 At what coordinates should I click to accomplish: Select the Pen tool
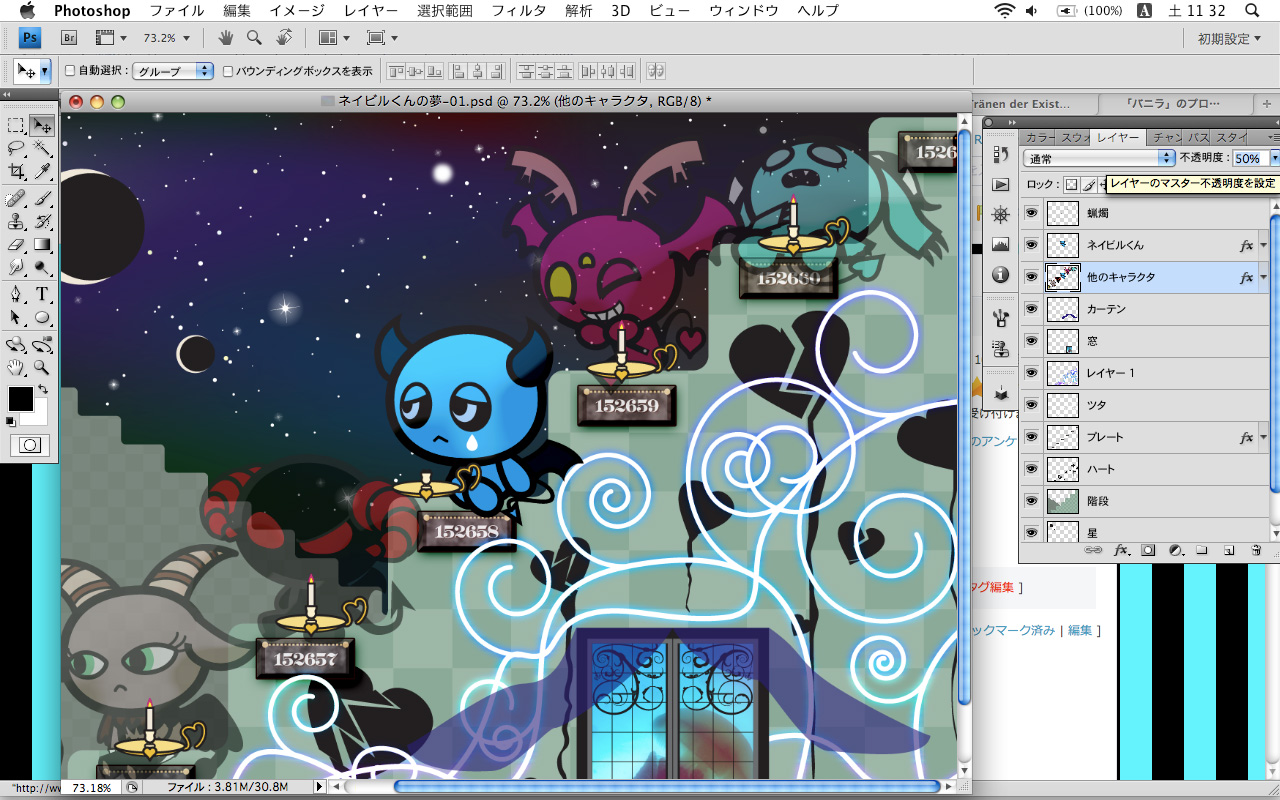16,294
